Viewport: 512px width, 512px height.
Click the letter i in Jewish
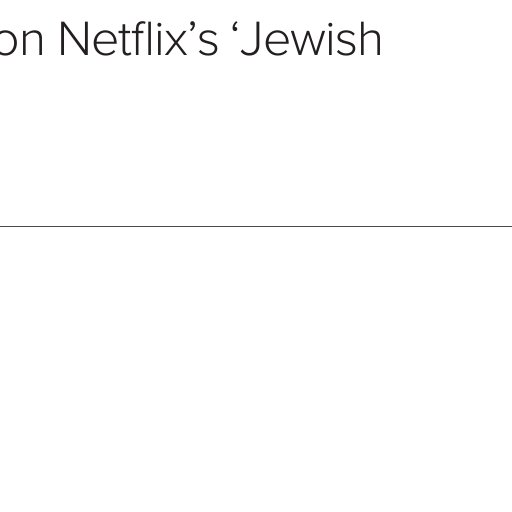pos(330,39)
